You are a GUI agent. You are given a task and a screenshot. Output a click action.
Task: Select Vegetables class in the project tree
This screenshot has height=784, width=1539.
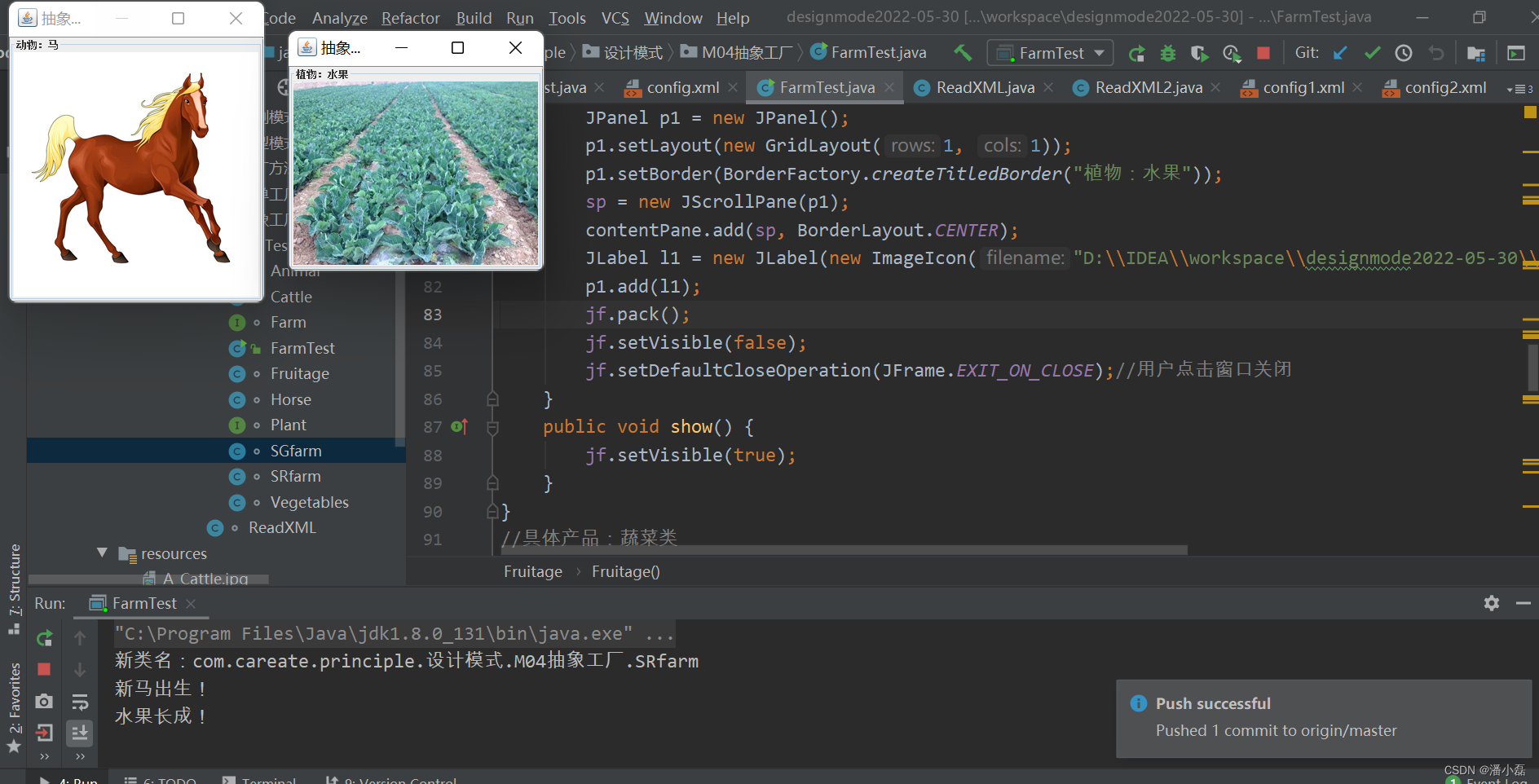310,502
